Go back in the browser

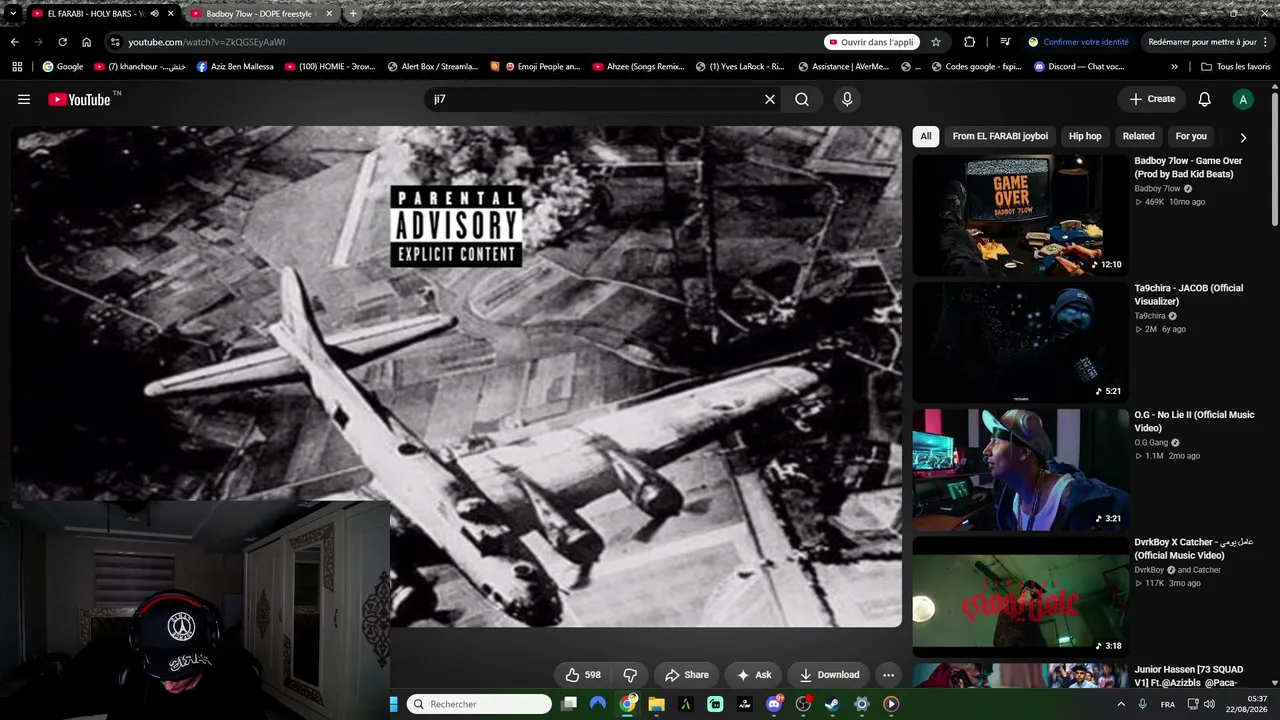tap(14, 42)
